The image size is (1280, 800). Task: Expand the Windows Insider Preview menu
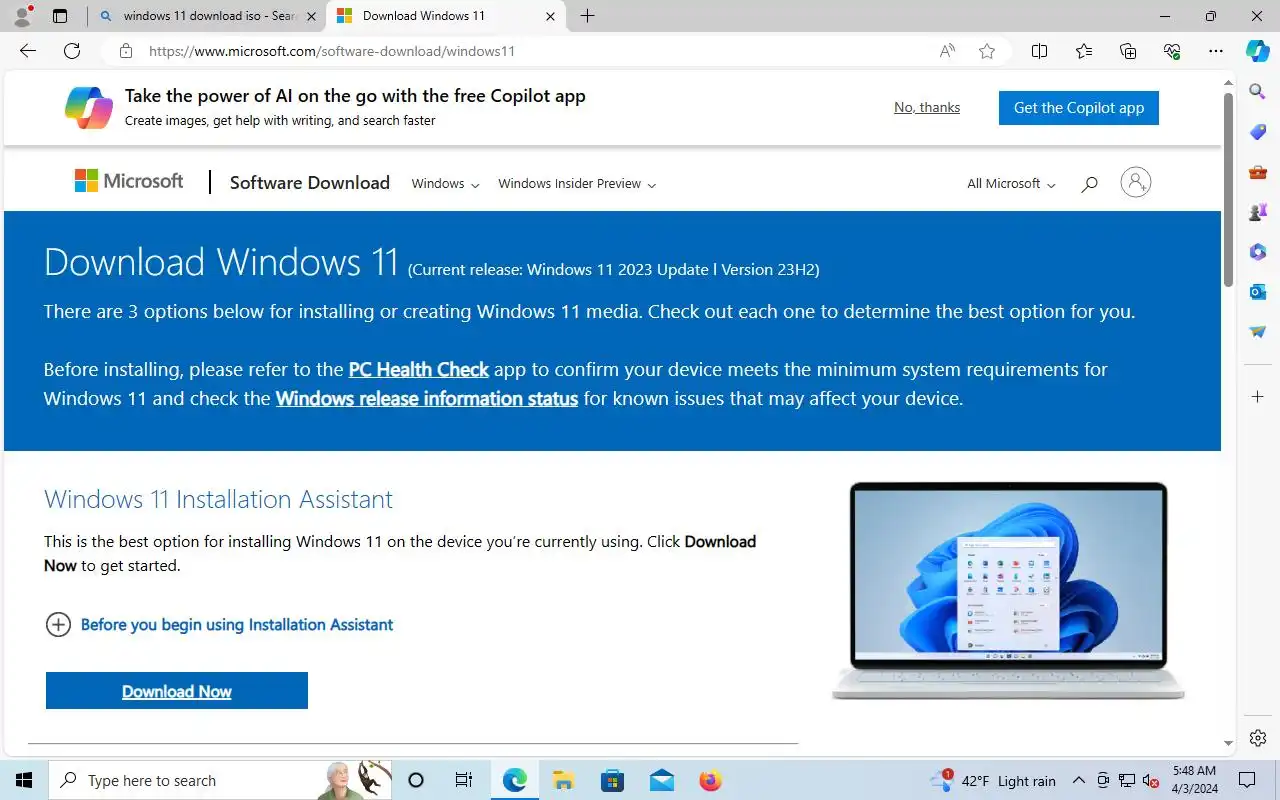click(x=577, y=184)
